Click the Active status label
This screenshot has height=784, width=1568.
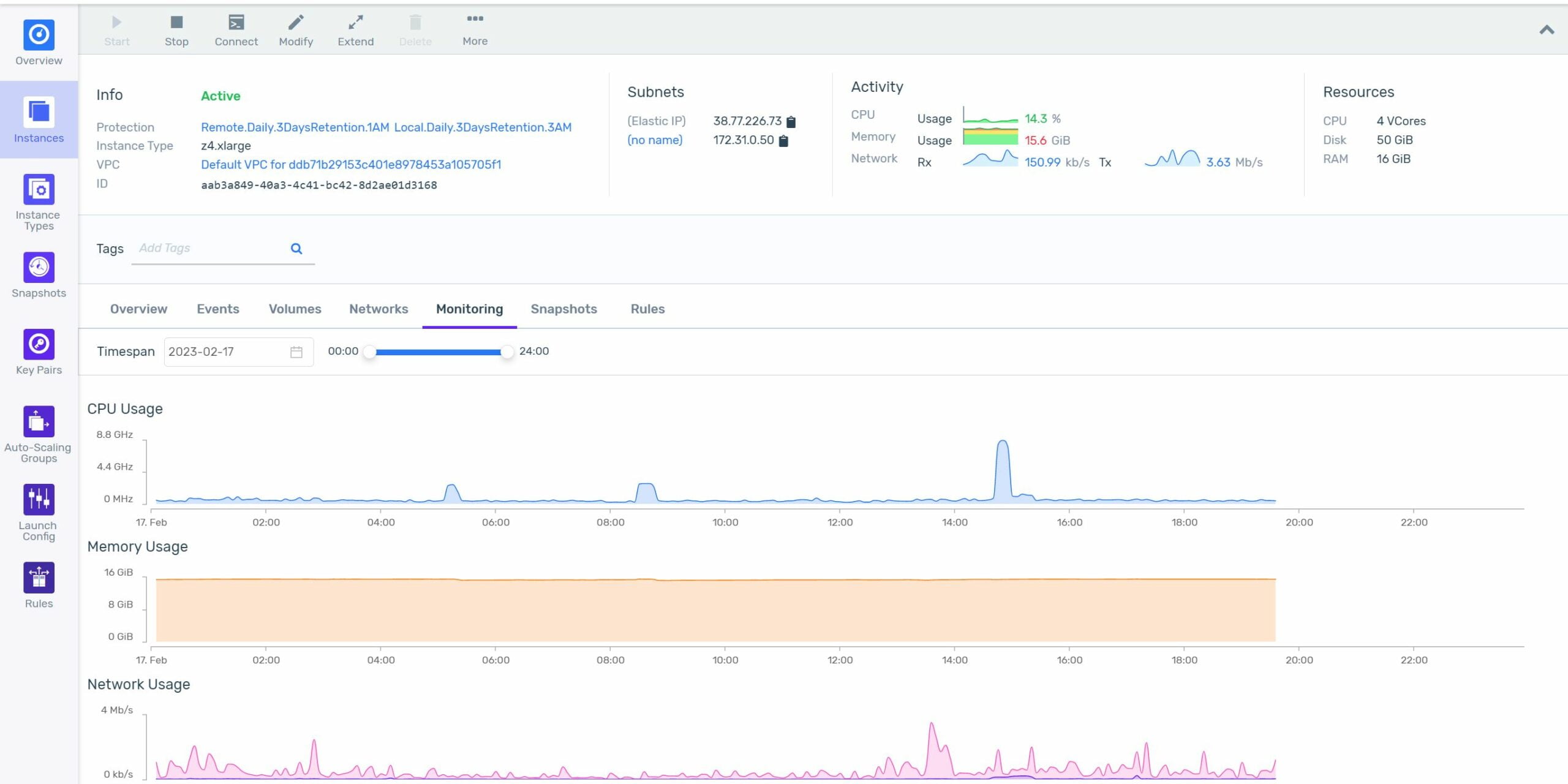[x=221, y=96]
